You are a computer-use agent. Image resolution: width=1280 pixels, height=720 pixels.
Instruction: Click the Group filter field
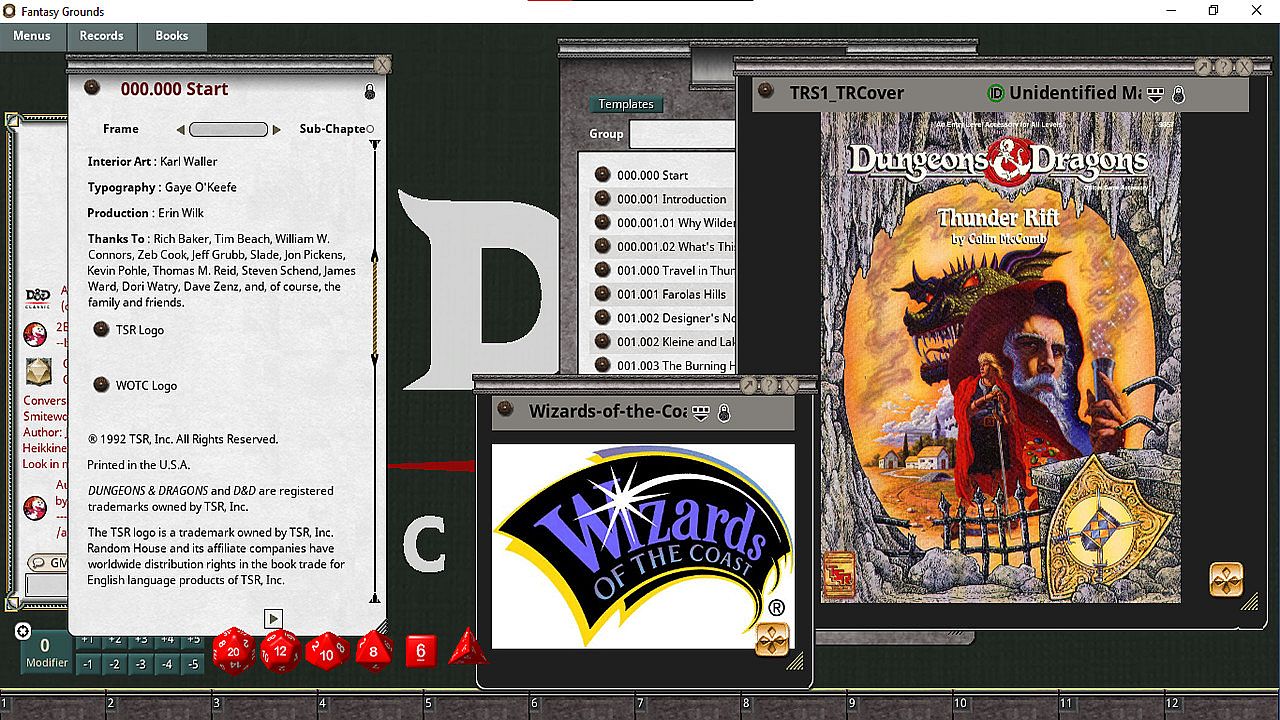684,134
